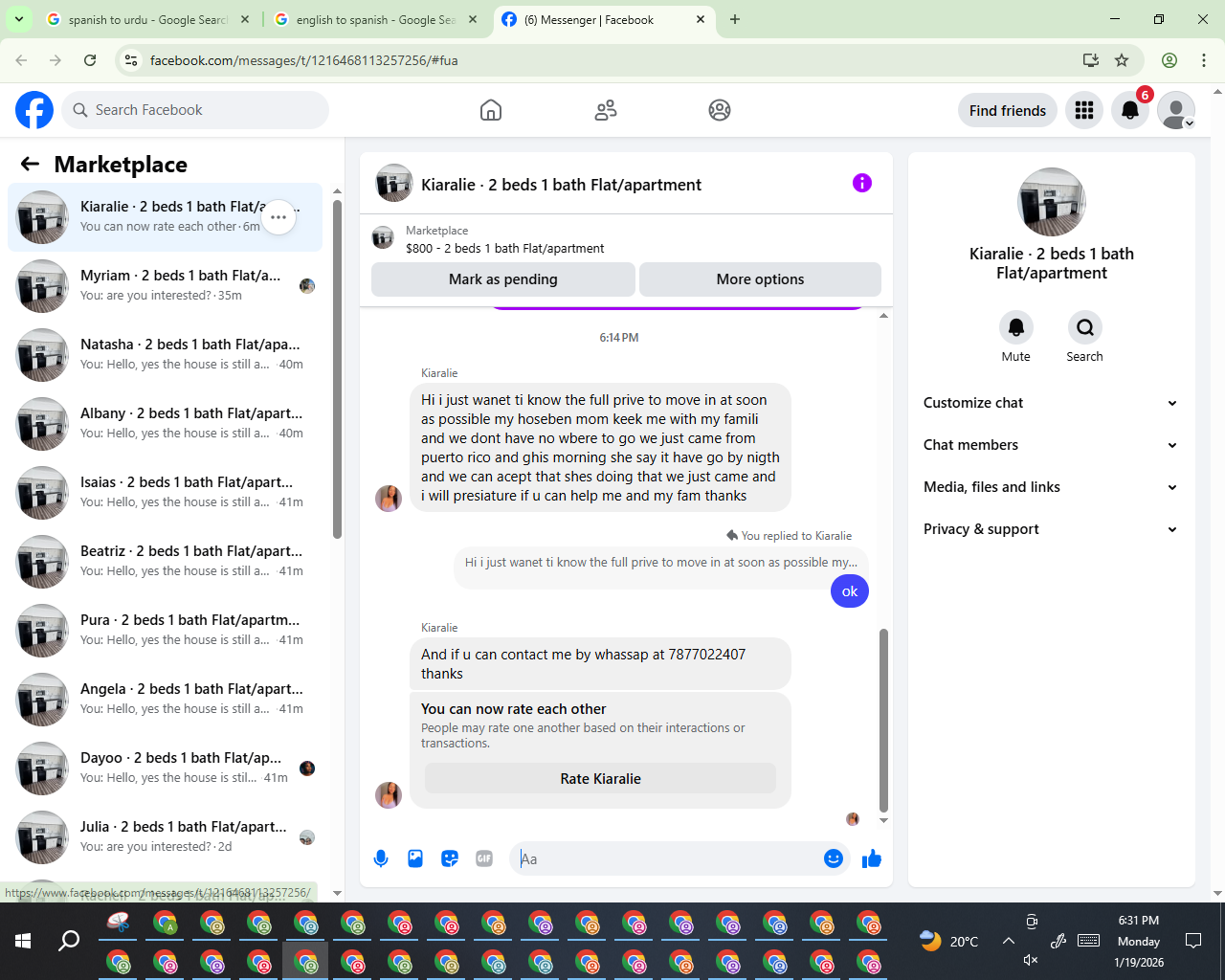Image resolution: width=1225 pixels, height=980 pixels.
Task: Open Chrome profile icon
Action: tap(1169, 60)
